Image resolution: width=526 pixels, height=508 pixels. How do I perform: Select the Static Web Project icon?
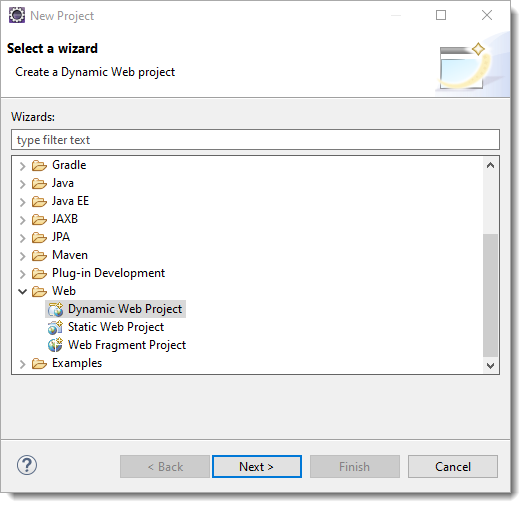click(55, 327)
